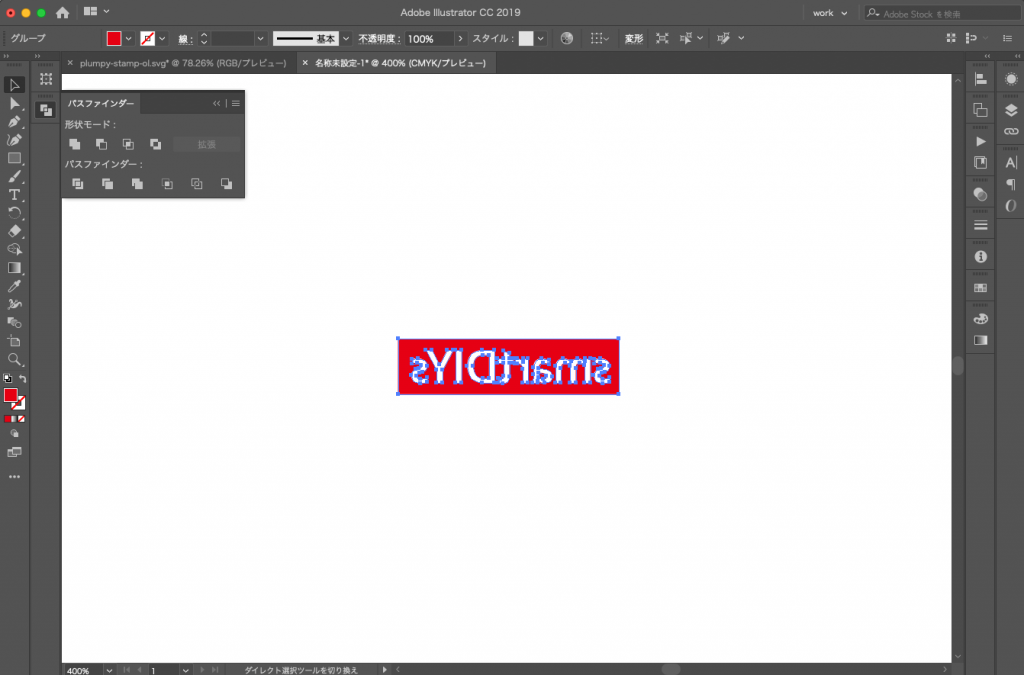Image resolution: width=1024 pixels, height=675 pixels.
Task: Select the Pen tool
Action: coord(14,121)
